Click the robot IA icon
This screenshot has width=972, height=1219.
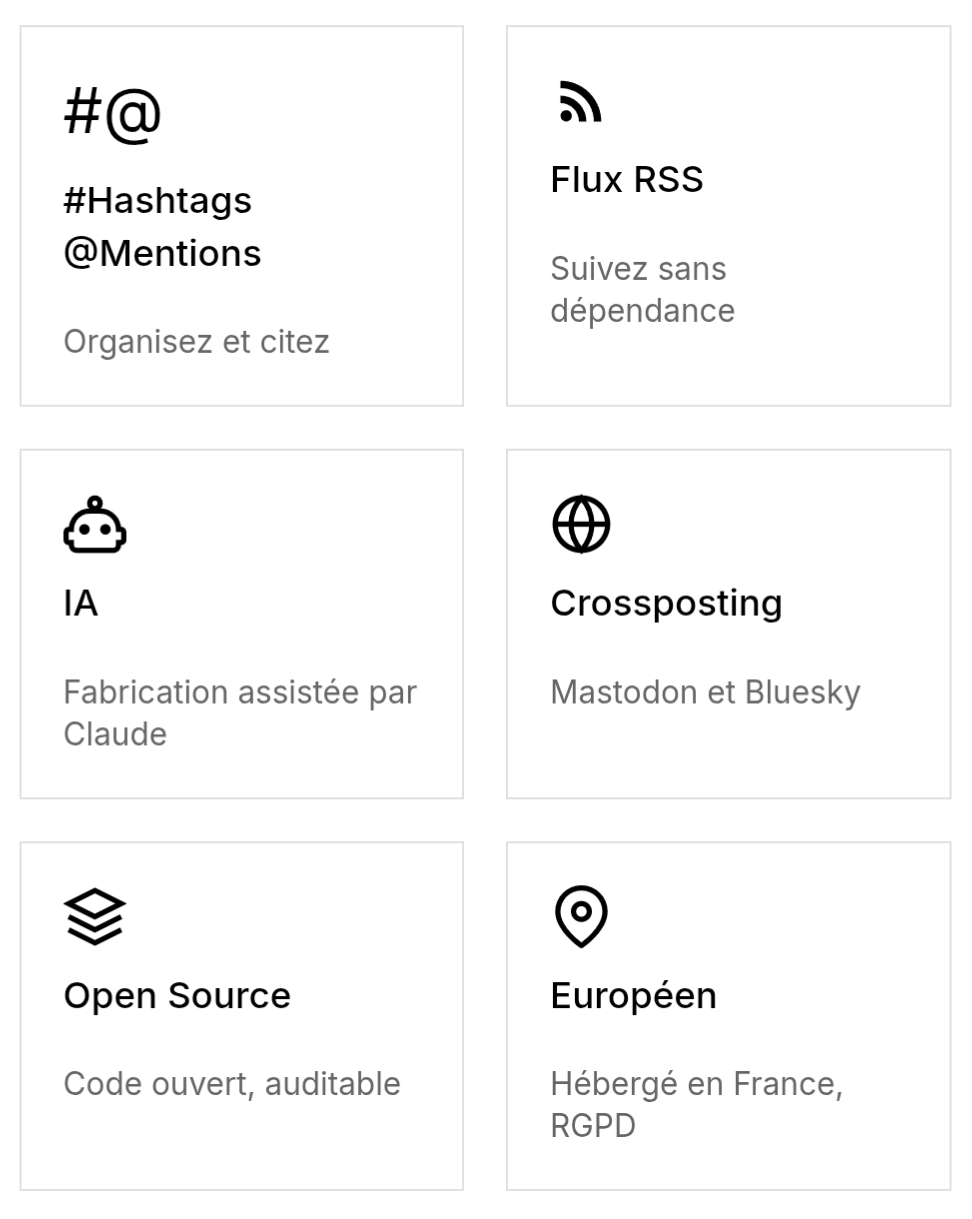(95, 525)
